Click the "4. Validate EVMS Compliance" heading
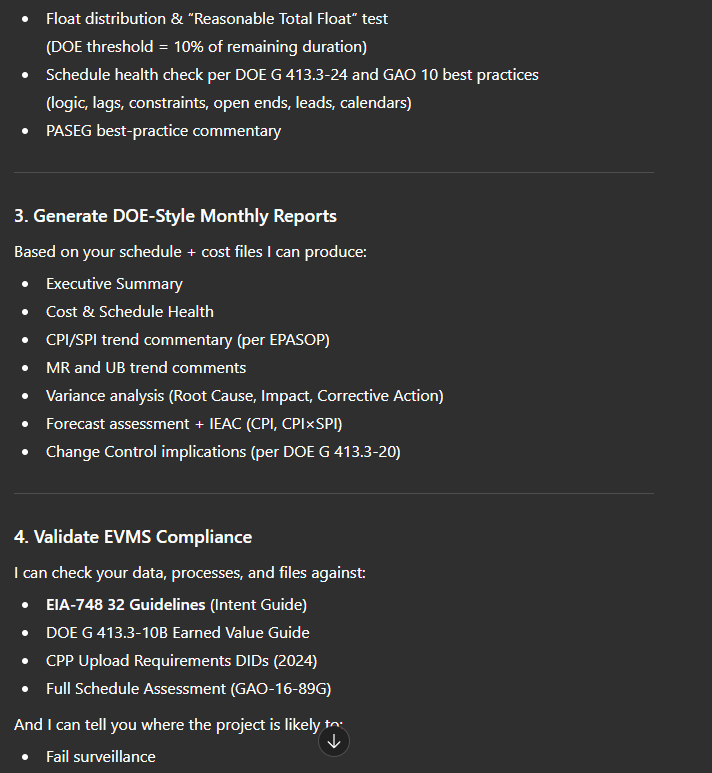The image size is (712, 773). [x=133, y=537]
